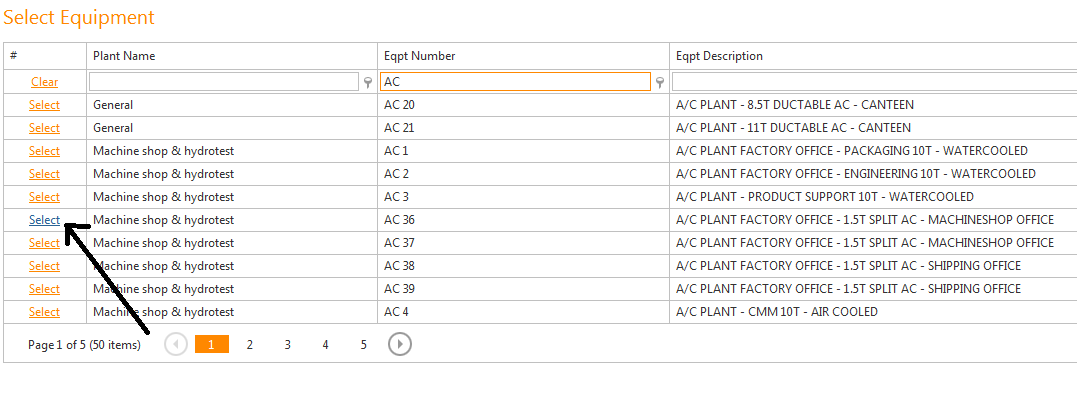Screen dimensions: 1077x402
Task: Clear the filter row
Action: click(x=44, y=82)
